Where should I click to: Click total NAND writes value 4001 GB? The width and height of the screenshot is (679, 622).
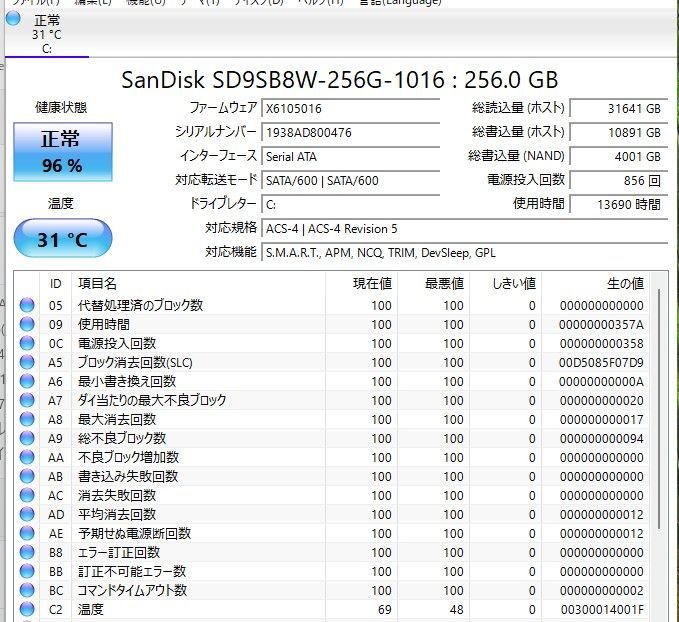click(618, 156)
